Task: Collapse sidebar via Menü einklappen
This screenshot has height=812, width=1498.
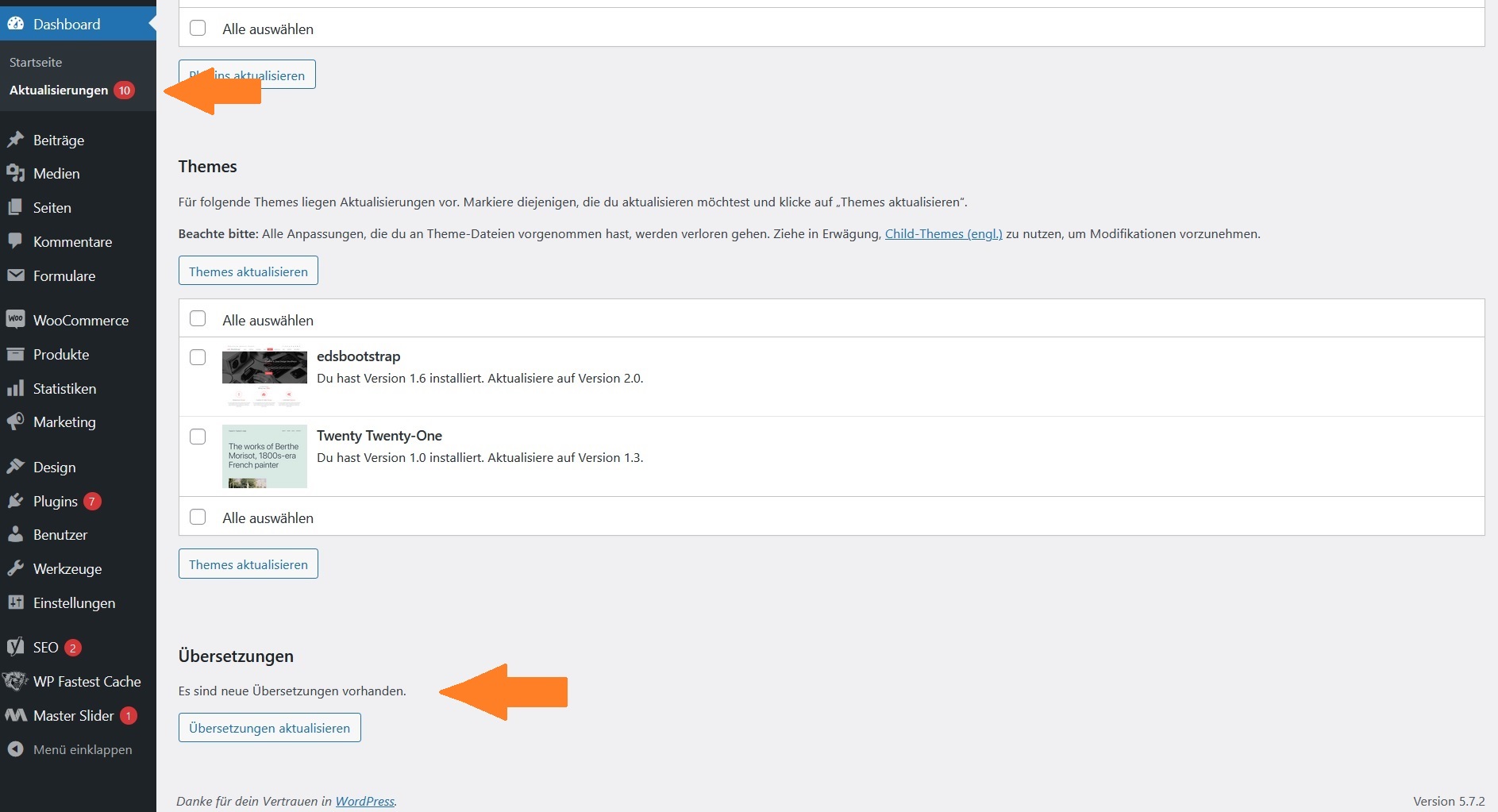Action: 78,749
